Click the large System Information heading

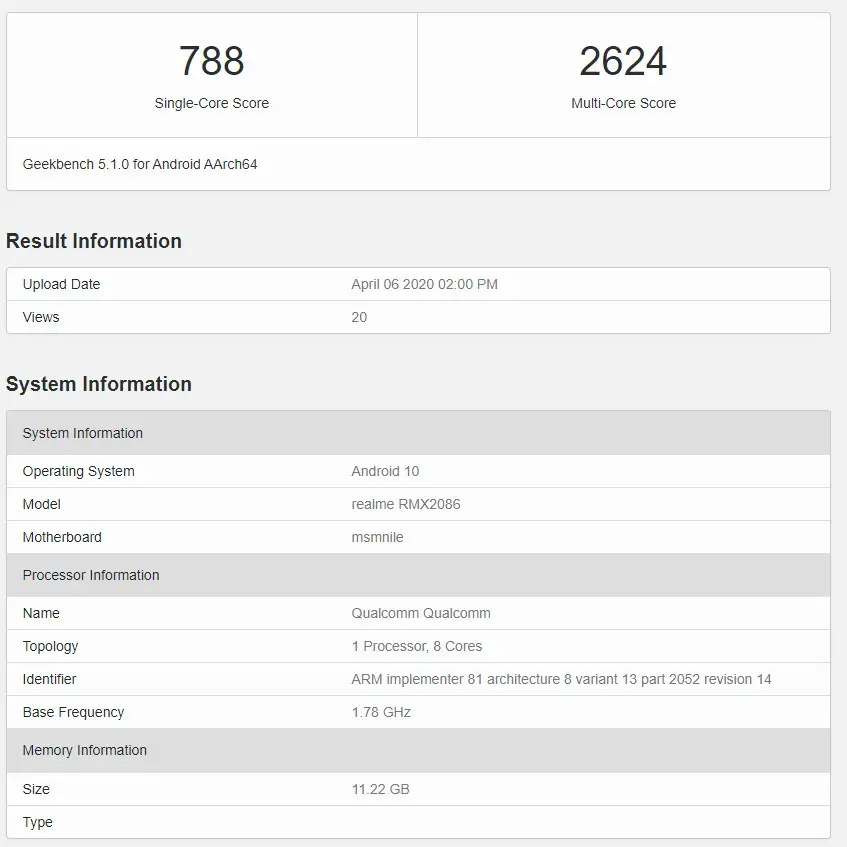tap(99, 384)
